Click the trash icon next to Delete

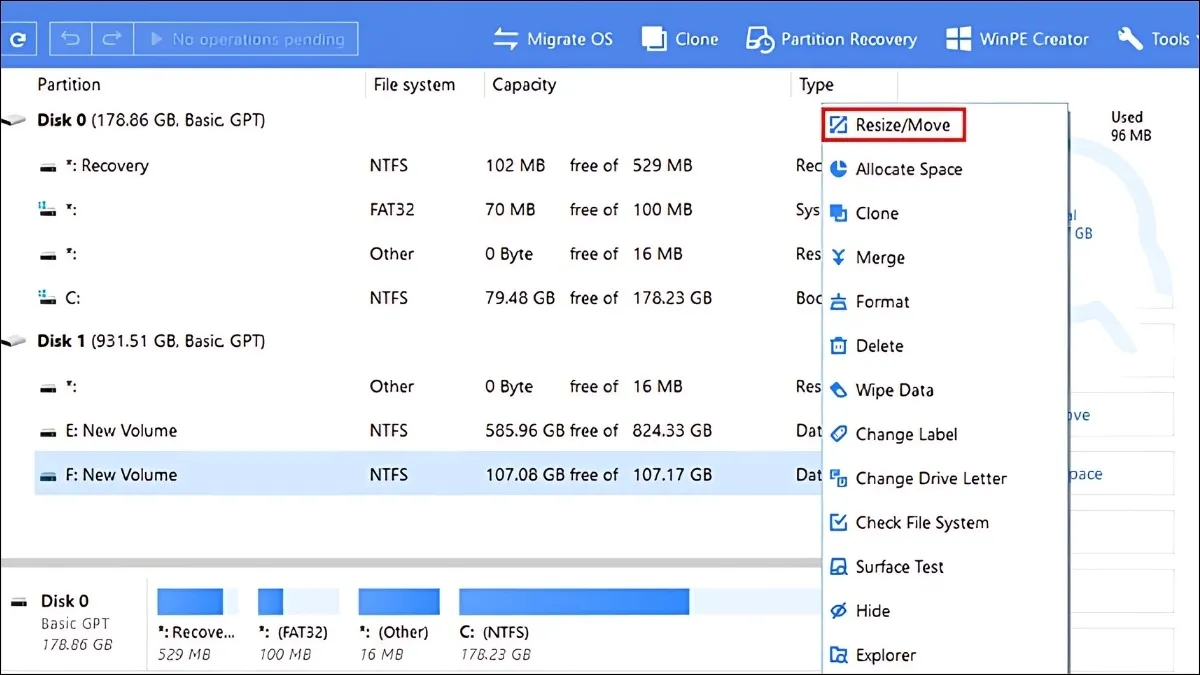point(837,345)
